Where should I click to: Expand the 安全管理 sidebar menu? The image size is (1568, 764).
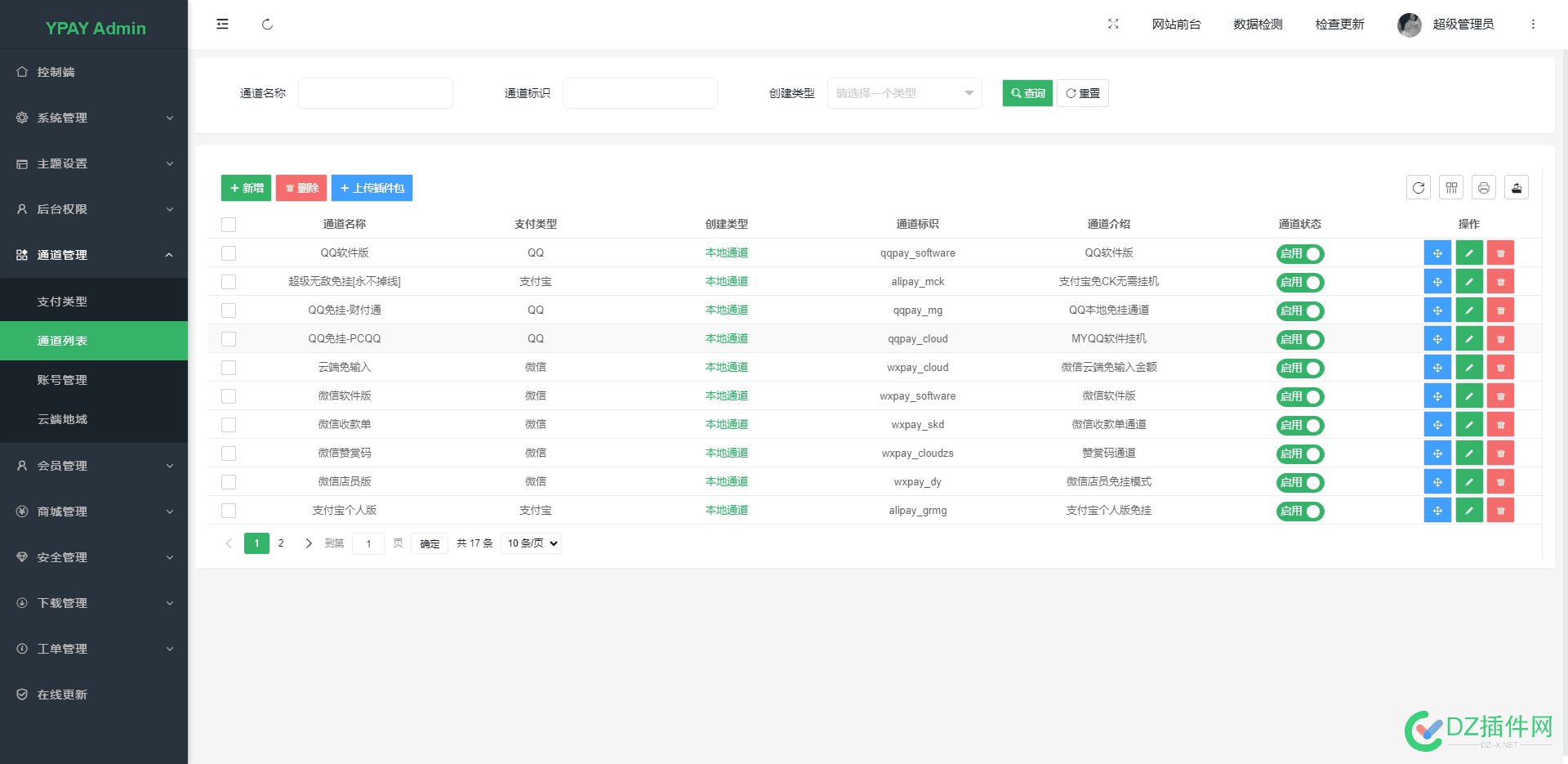[x=94, y=557]
